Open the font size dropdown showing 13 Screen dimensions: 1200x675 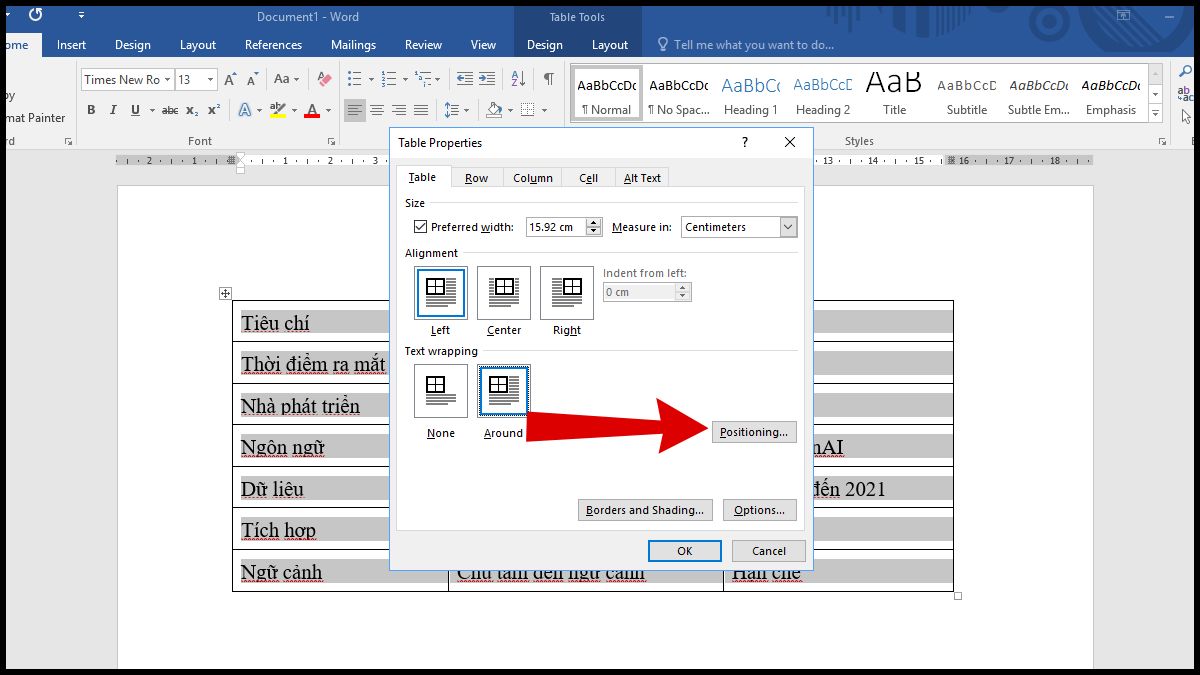pos(210,79)
